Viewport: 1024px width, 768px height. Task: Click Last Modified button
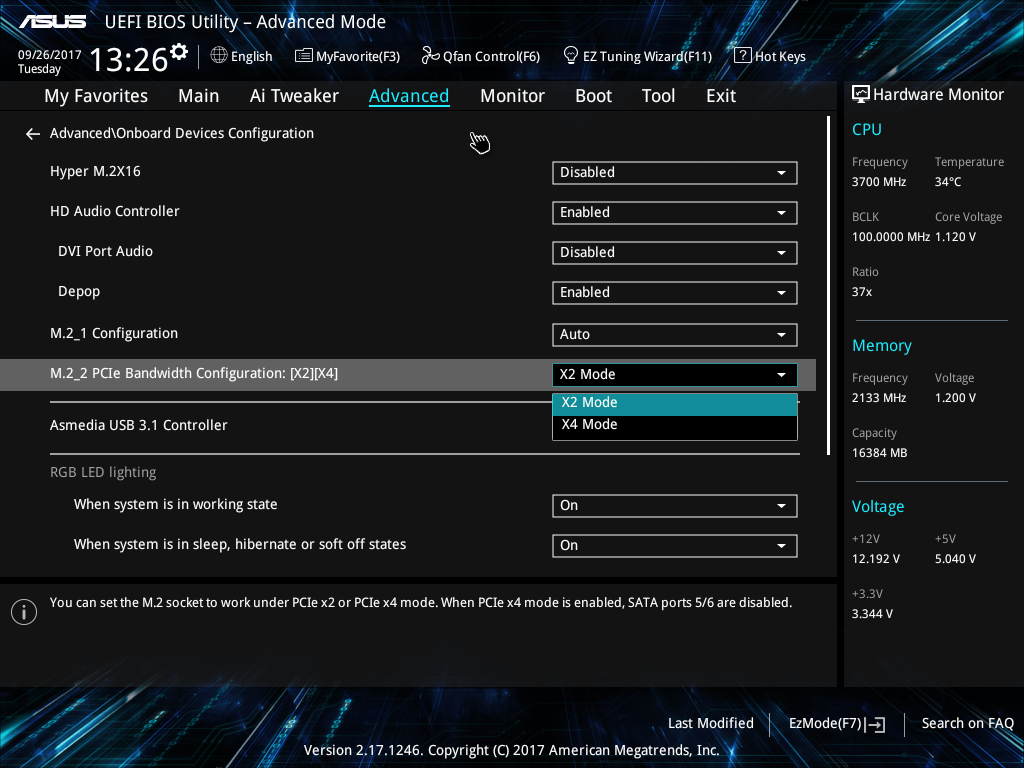coord(711,724)
